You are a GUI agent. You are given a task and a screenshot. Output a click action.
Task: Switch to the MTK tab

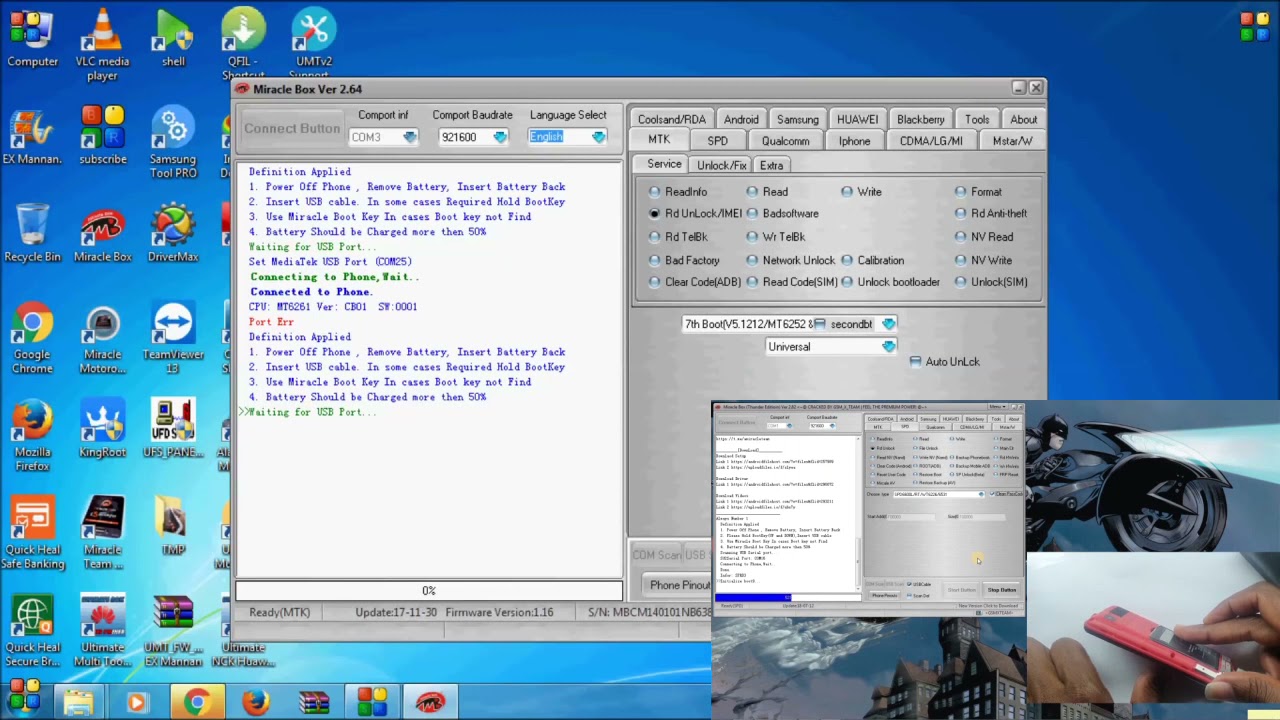coord(659,140)
